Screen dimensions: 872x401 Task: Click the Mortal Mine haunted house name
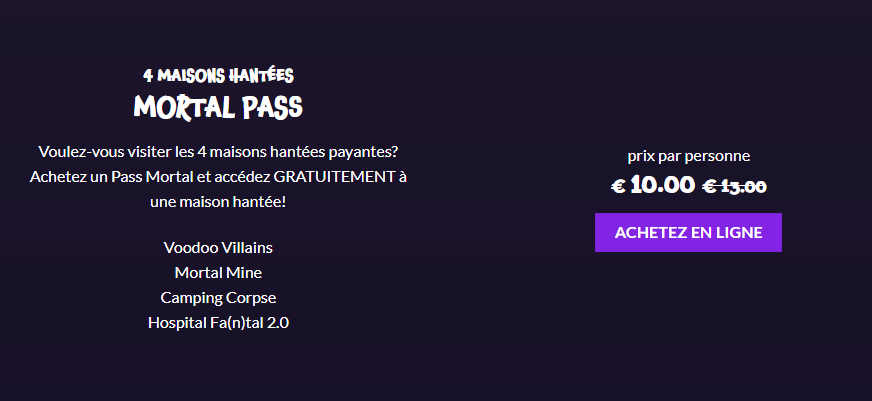[218, 273]
